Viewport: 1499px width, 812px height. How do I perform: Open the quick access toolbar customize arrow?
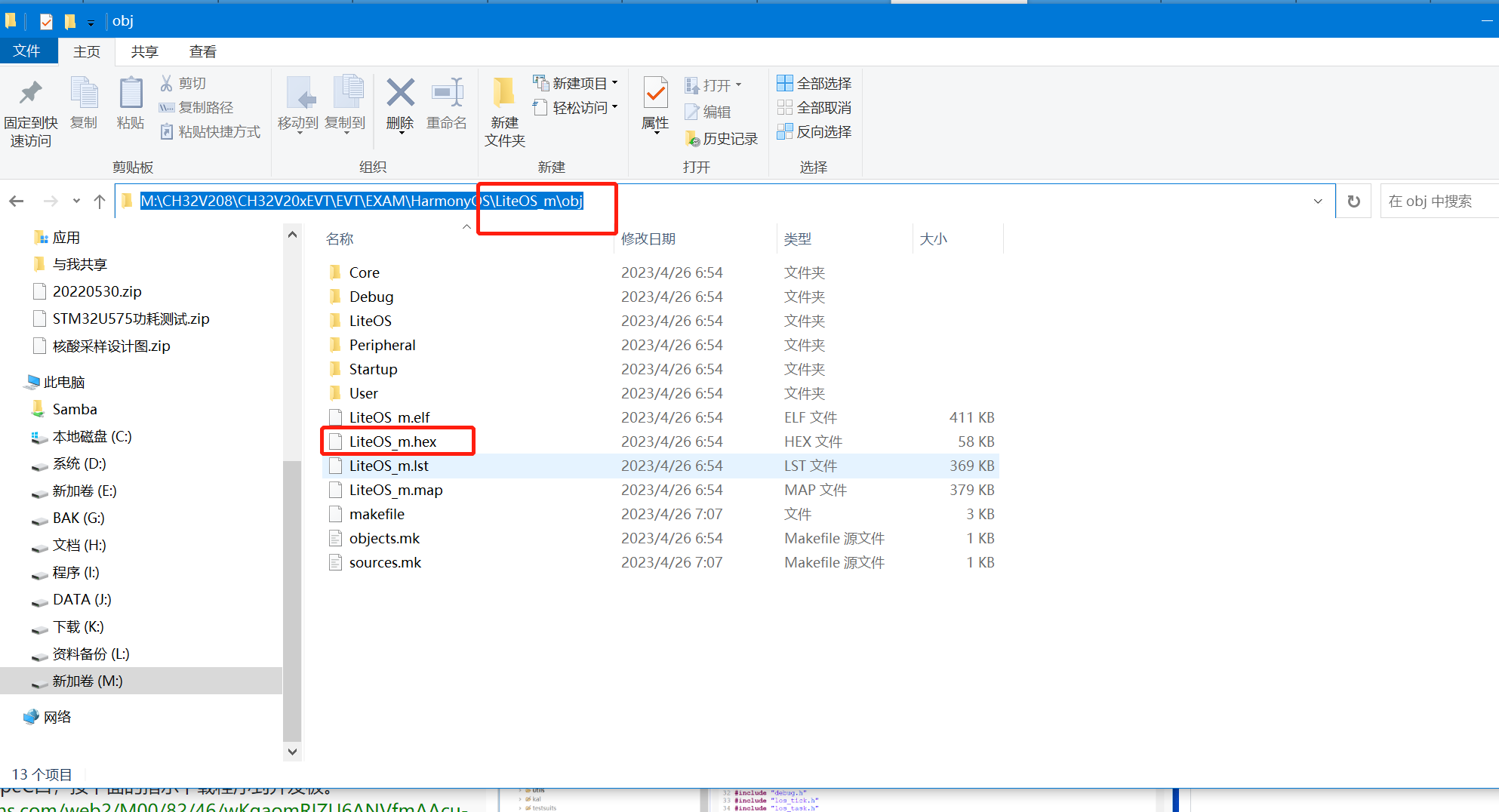coord(91,23)
